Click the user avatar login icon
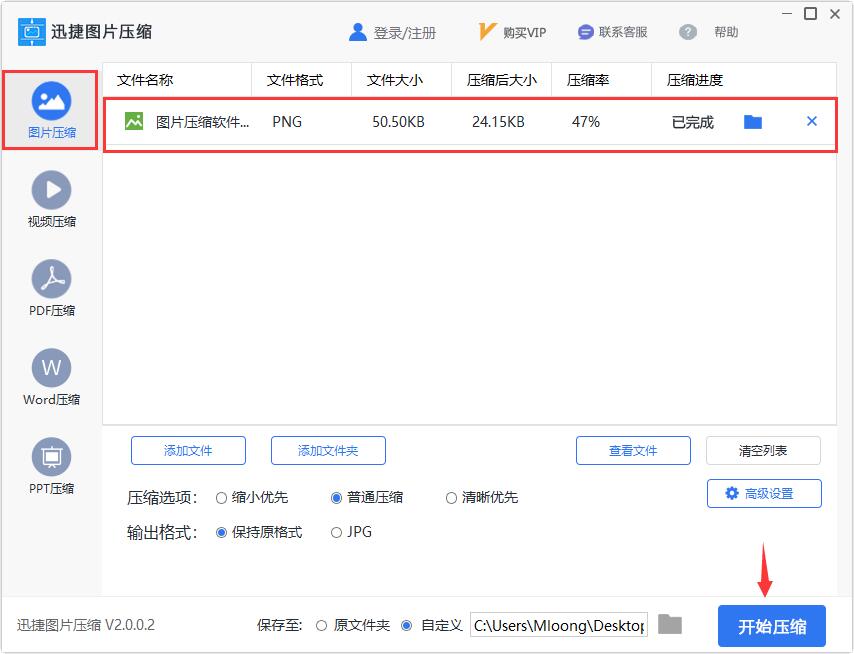 coord(357,33)
